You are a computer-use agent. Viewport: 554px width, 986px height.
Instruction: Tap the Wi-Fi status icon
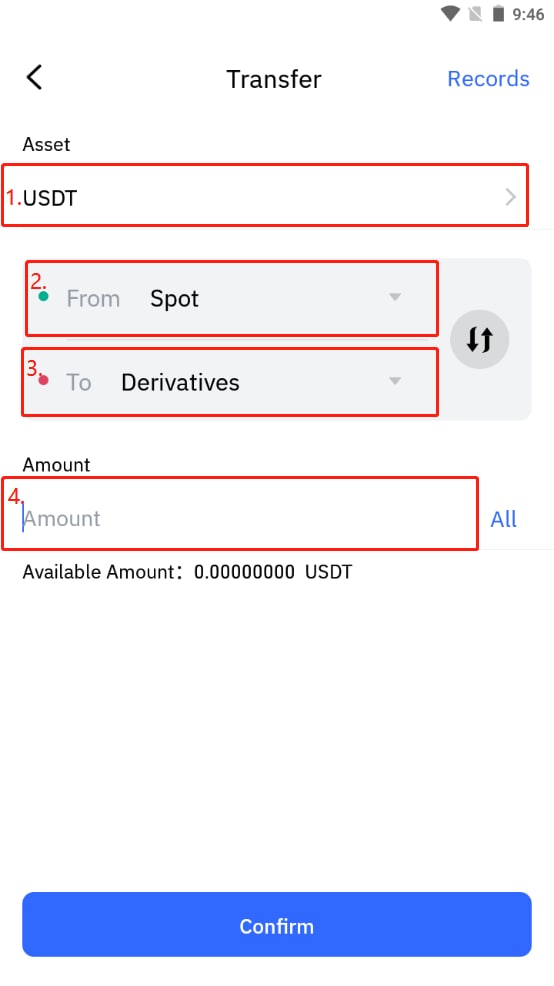click(x=450, y=13)
